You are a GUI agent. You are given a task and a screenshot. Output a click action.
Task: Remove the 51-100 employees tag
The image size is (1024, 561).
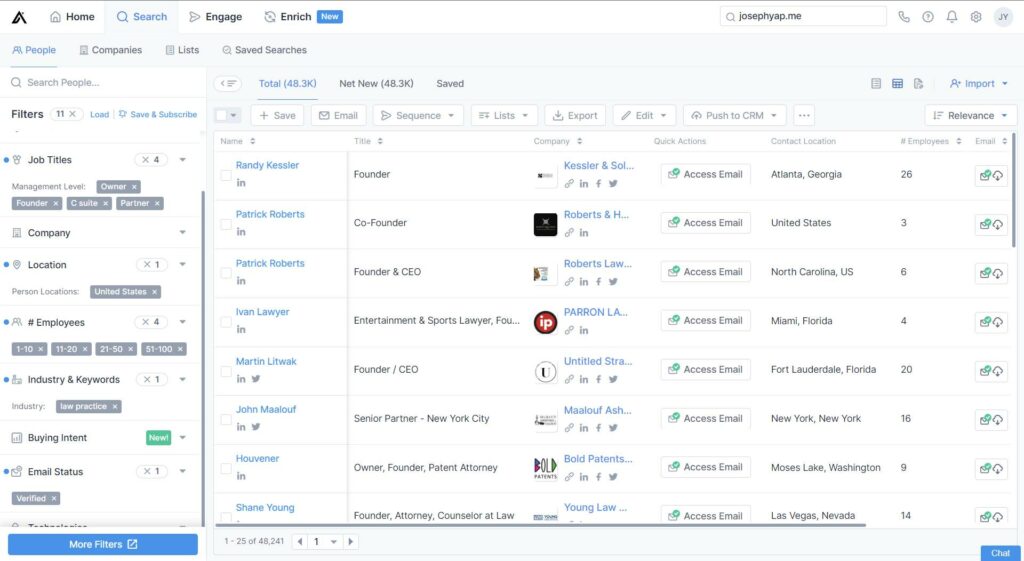point(180,349)
